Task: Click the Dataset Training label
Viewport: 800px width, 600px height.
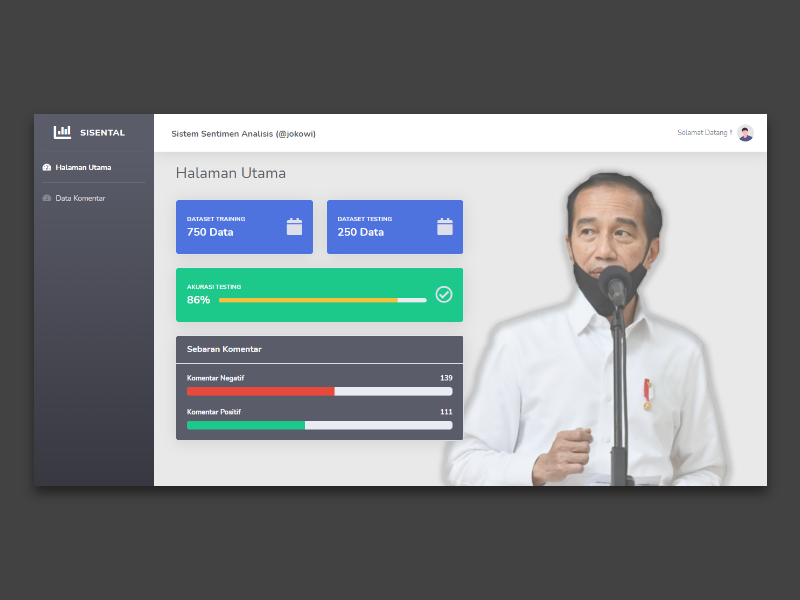Action: pos(216,219)
